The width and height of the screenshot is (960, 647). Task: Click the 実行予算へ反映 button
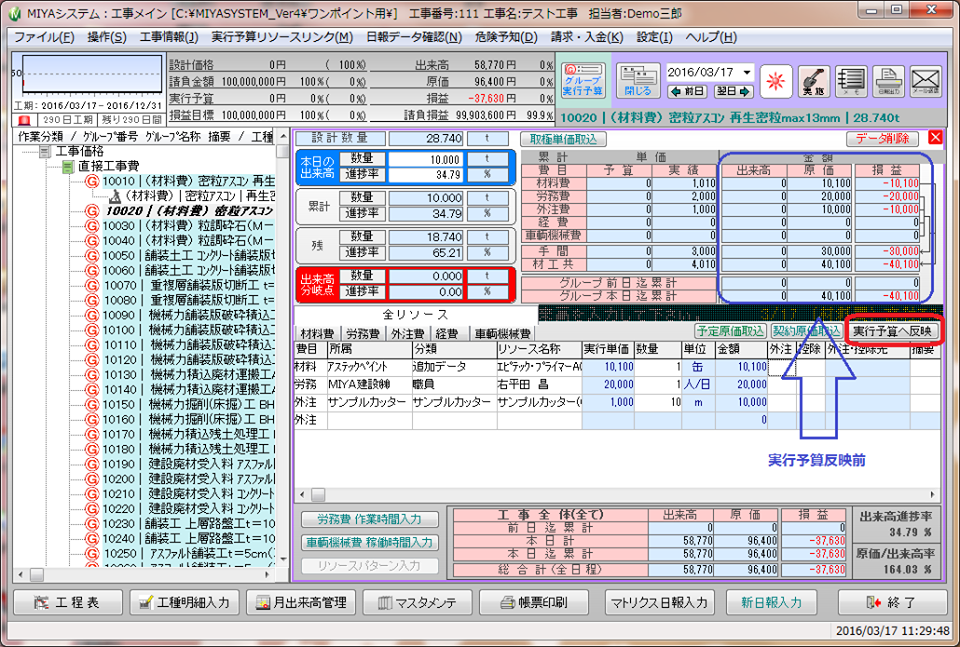[x=892, y=331]
